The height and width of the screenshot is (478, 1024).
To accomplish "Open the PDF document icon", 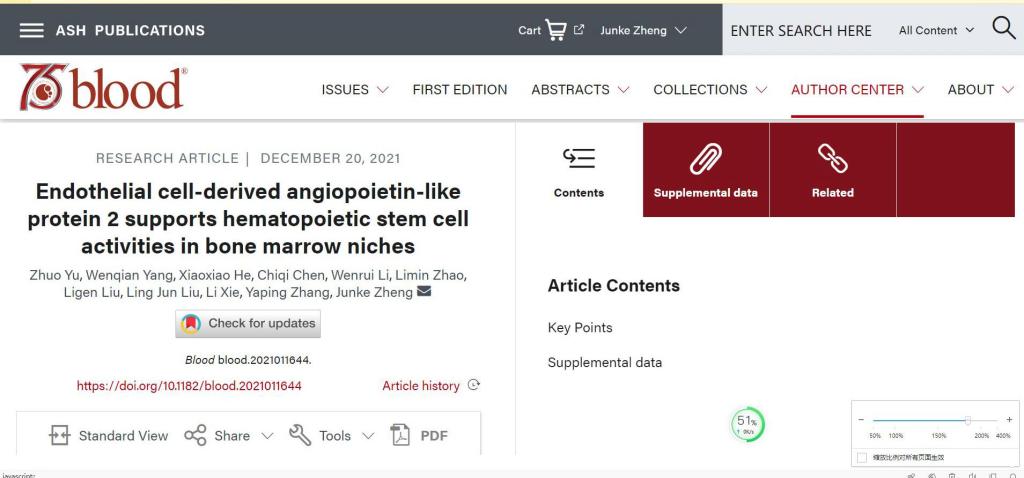I will pos(400,435).
